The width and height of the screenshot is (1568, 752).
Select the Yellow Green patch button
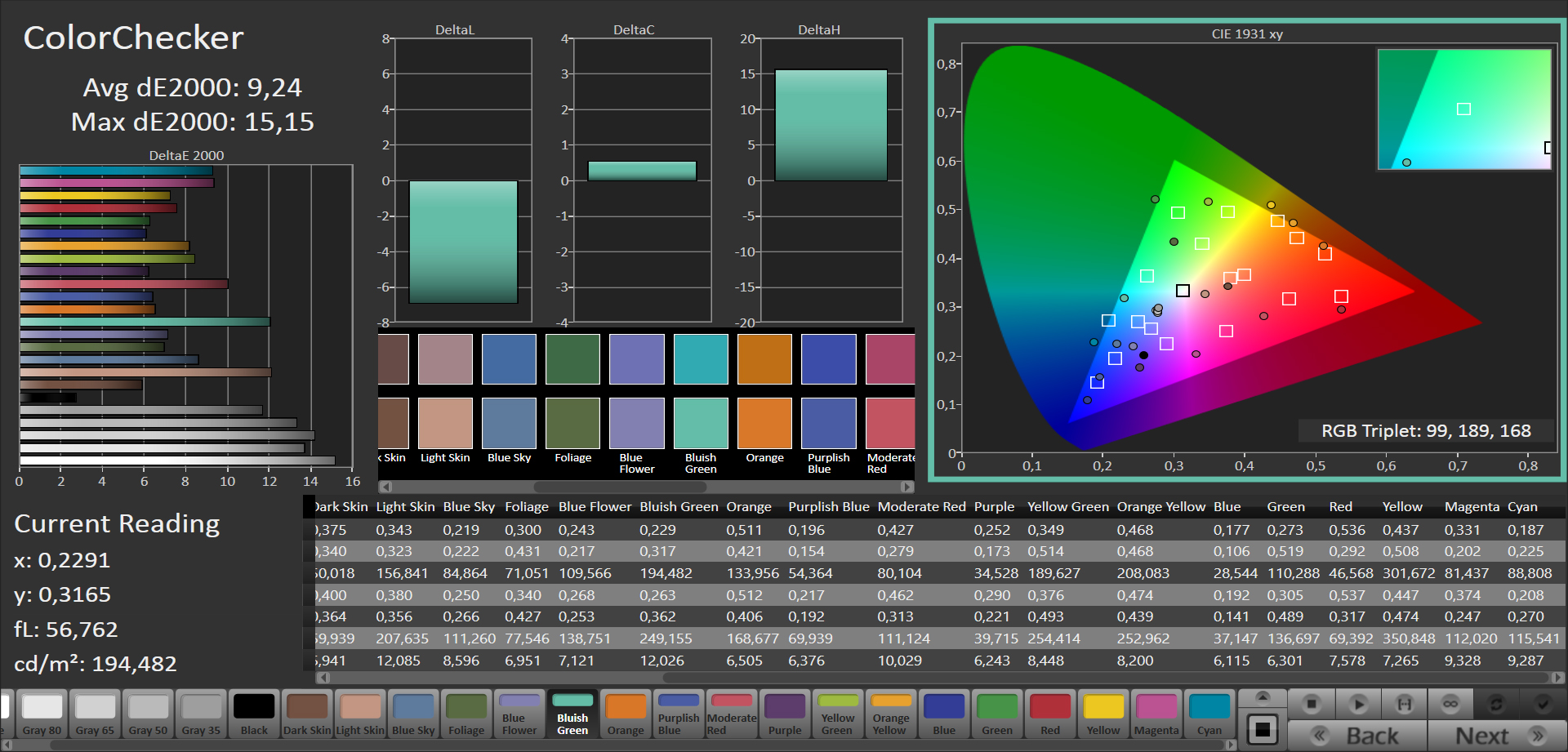coord(838,714)
